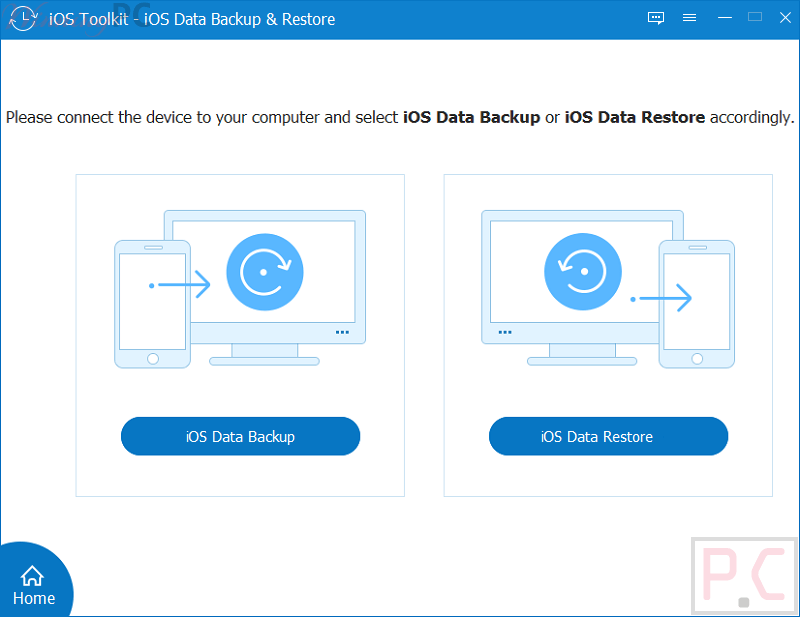Viewport: 800px width, 617px height.
Task: Click the iOS Toolkit clock logo icon
Action: click(23, 18)
